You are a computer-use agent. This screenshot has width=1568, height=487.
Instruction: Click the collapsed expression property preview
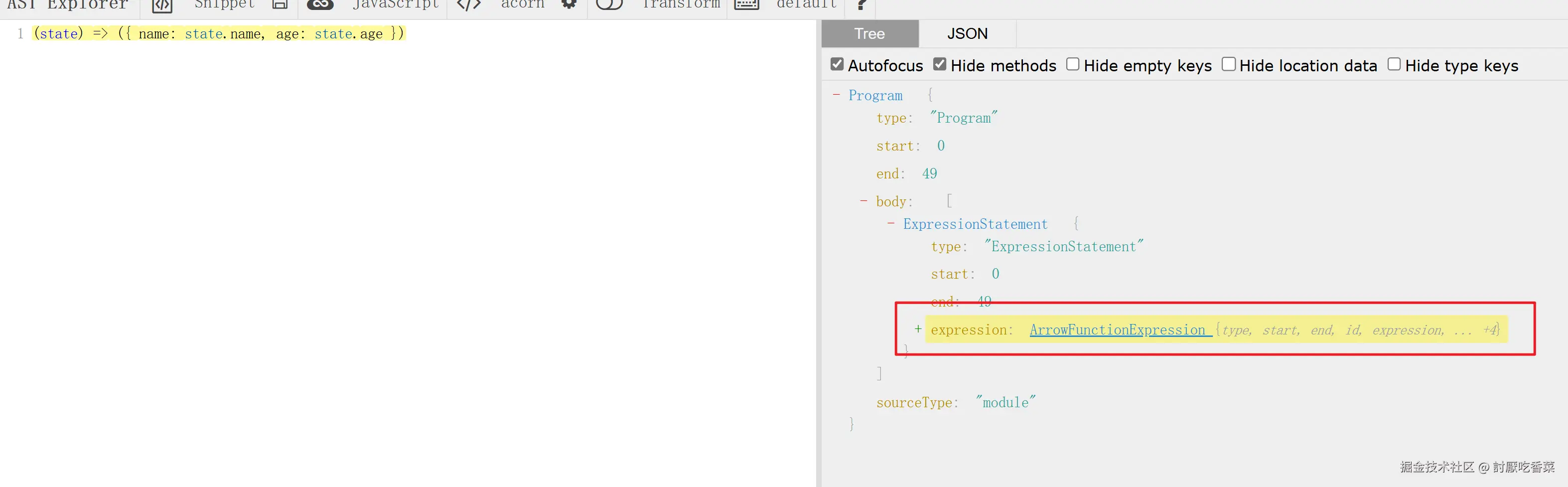point(1357,330)
